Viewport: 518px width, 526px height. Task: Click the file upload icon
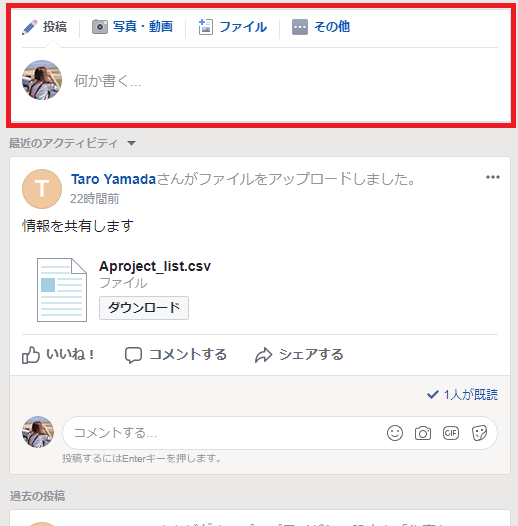[x=205, y=27]
